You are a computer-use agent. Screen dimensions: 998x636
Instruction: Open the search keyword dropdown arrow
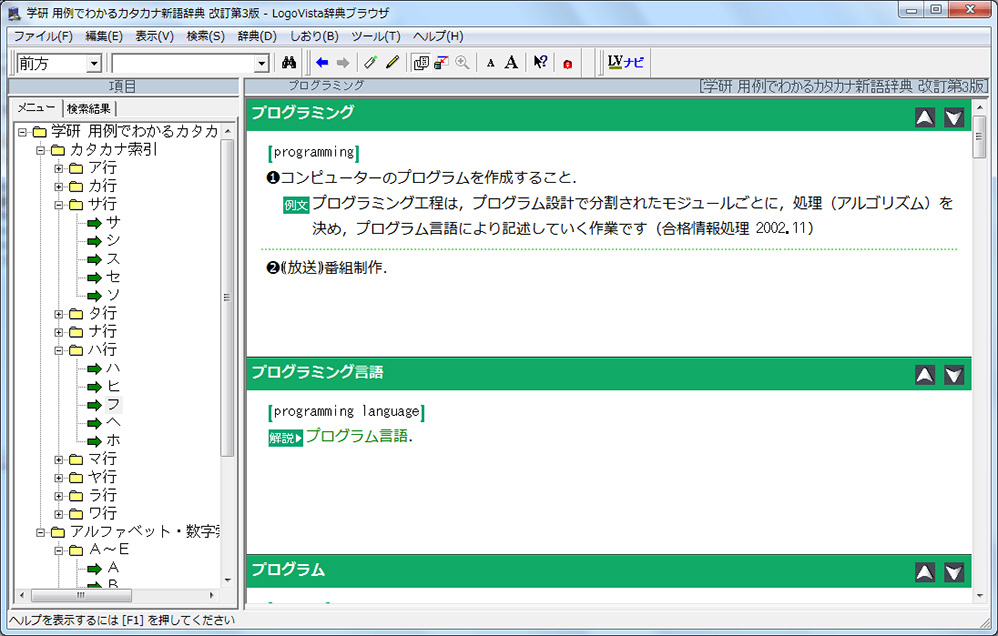click(262, 63)
